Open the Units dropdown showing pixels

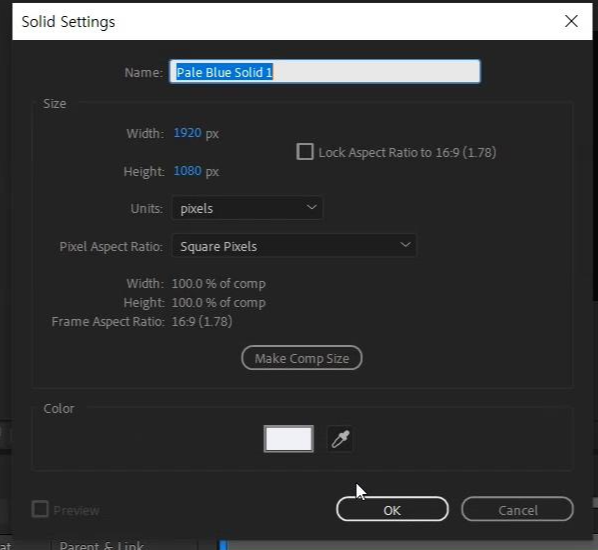coord(247,208)
